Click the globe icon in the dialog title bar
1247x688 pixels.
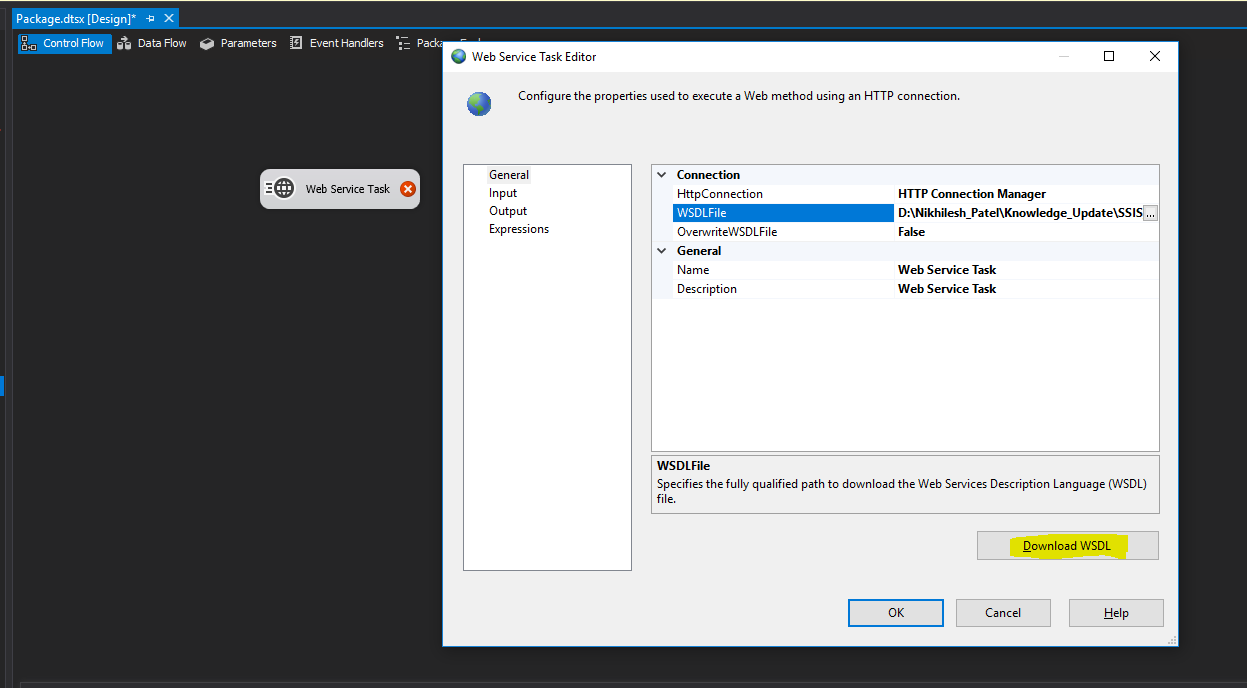click(459, 57)
